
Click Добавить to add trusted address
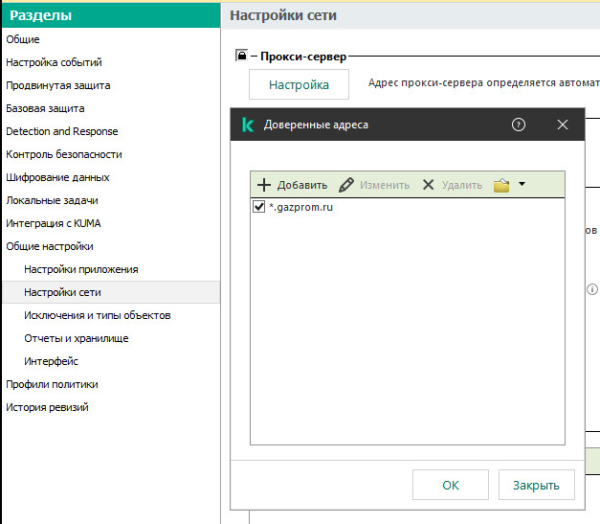click(292, 185)
